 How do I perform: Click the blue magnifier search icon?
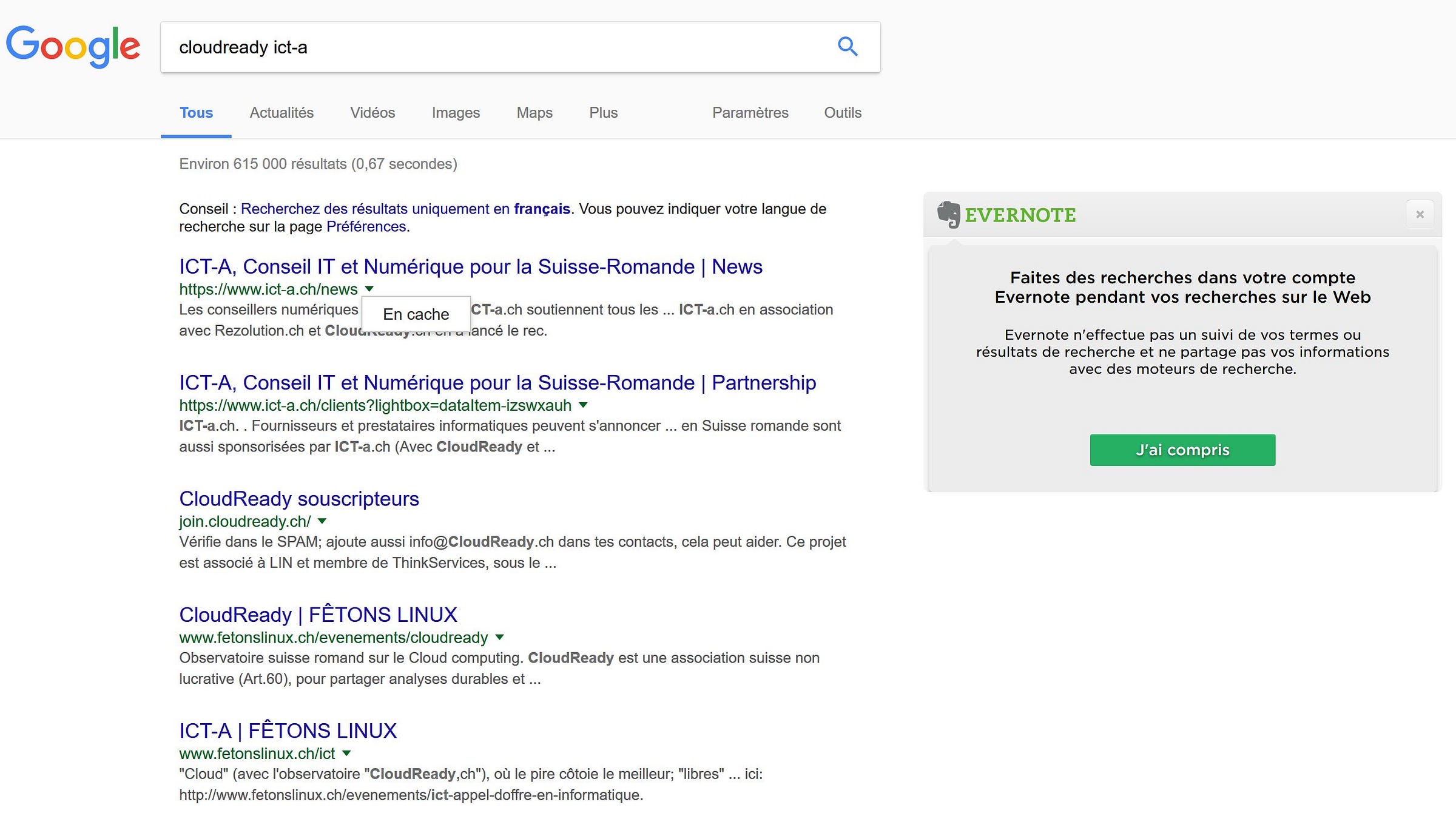(x=848, y=46)
